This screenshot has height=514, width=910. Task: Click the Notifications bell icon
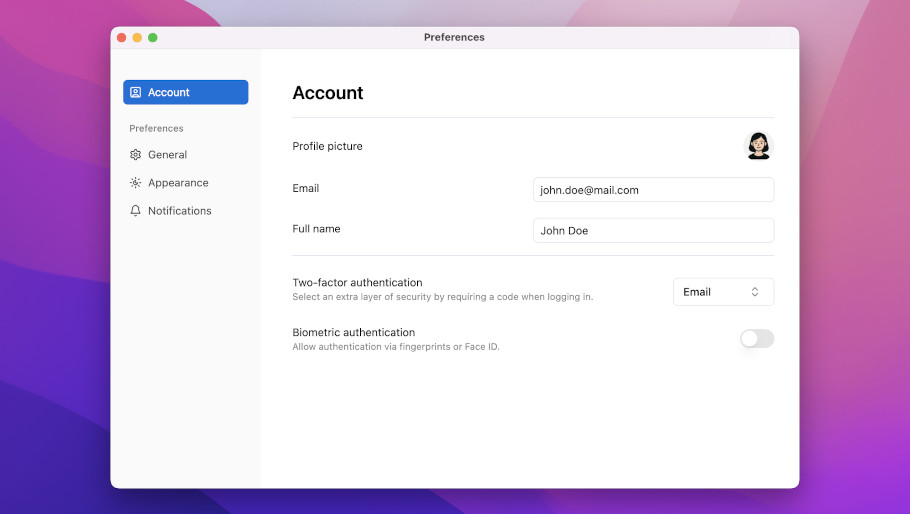tap(136, 211)
